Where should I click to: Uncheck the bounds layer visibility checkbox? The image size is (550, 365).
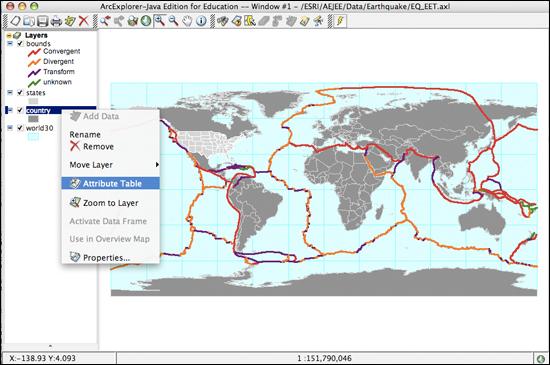point(20,44)
